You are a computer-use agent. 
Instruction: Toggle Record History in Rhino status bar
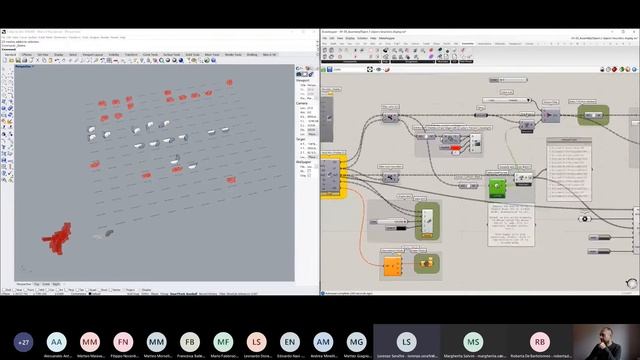pos(208,293)
